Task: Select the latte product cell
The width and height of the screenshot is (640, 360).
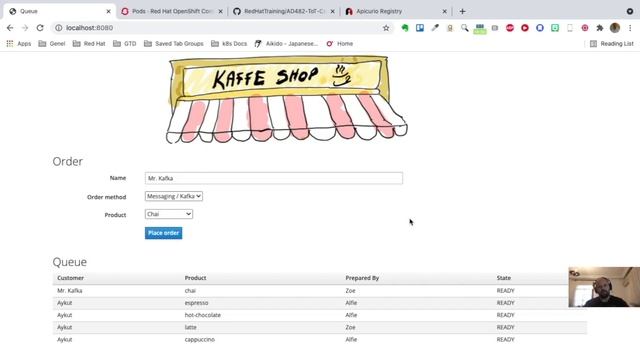Action: pyautogui.click(x=190, y=327)
